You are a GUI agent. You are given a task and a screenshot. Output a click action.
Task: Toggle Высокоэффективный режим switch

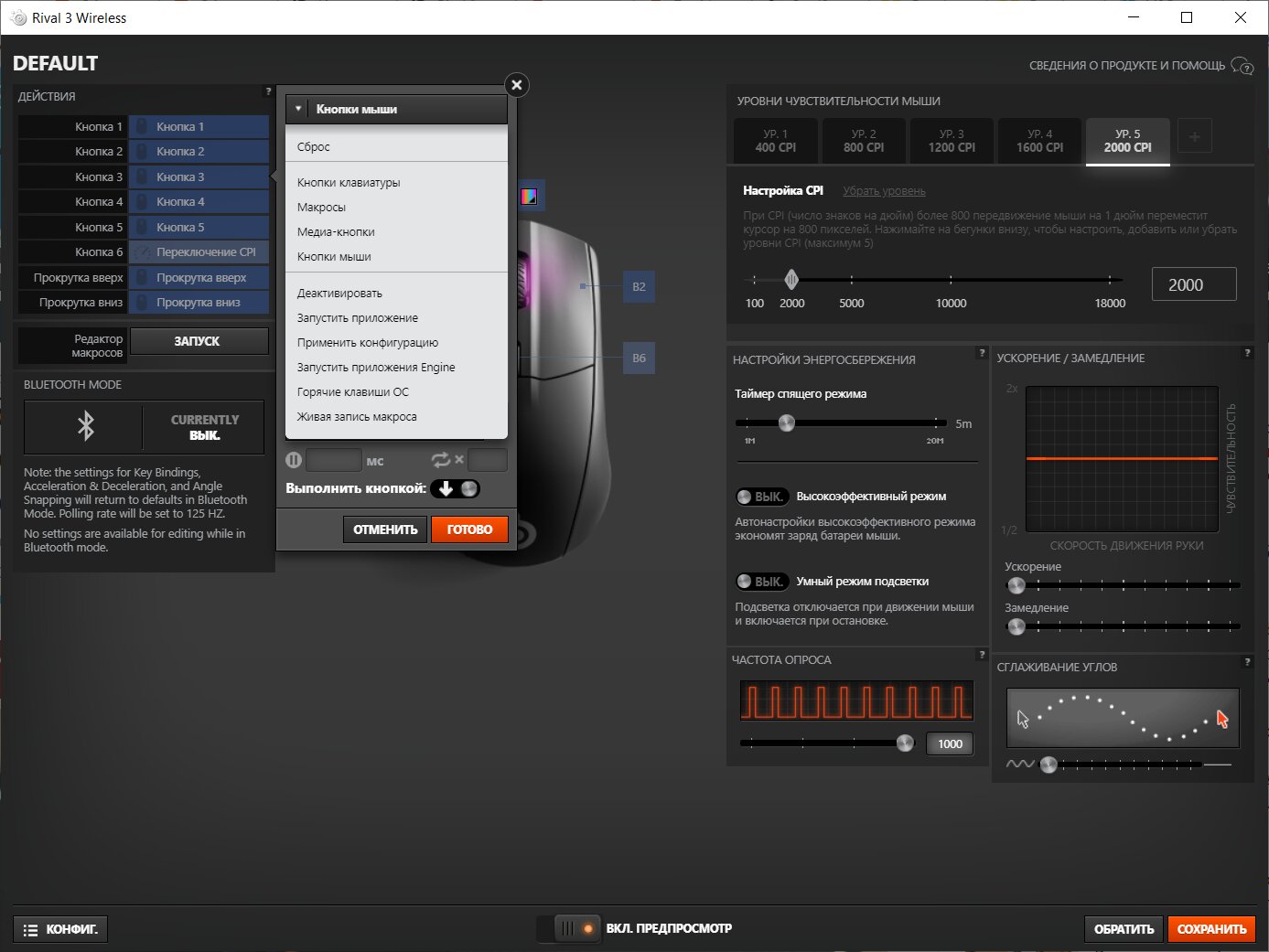[x=761, y=497]
